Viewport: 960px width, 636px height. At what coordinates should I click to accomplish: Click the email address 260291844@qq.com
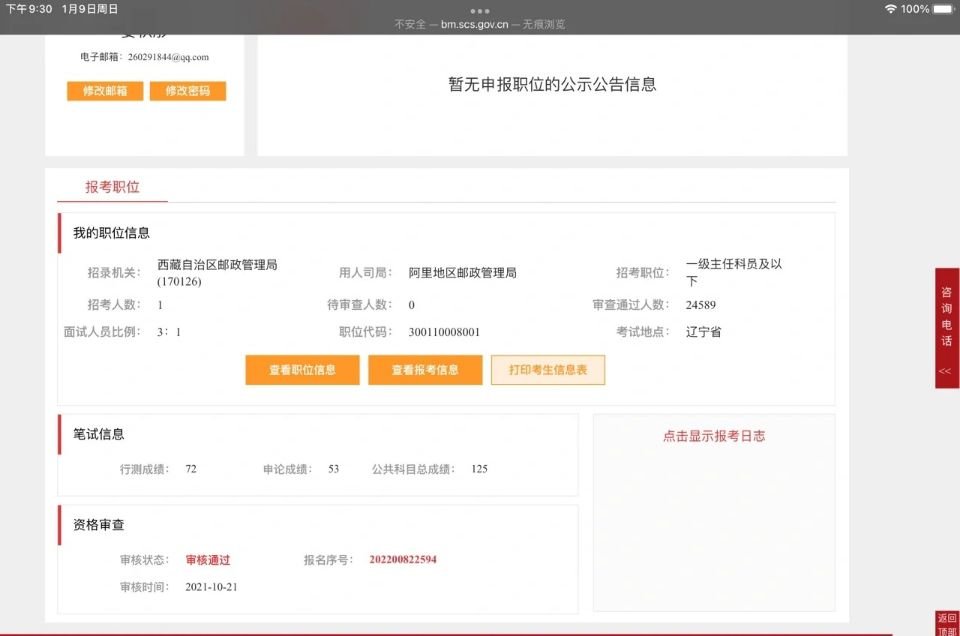pyautogui.click(x=168, y=58)
